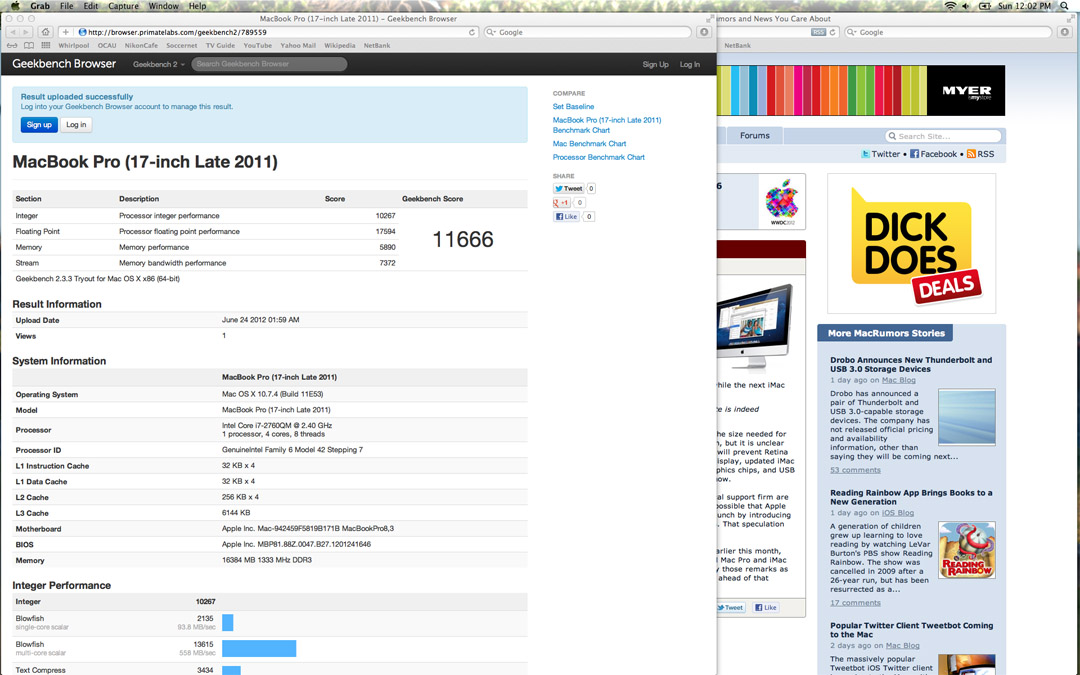The image size is (1080, 675).
Task: Click the menu bar clock Sun 12:02 PM
Action: [x=1024, y=6]
